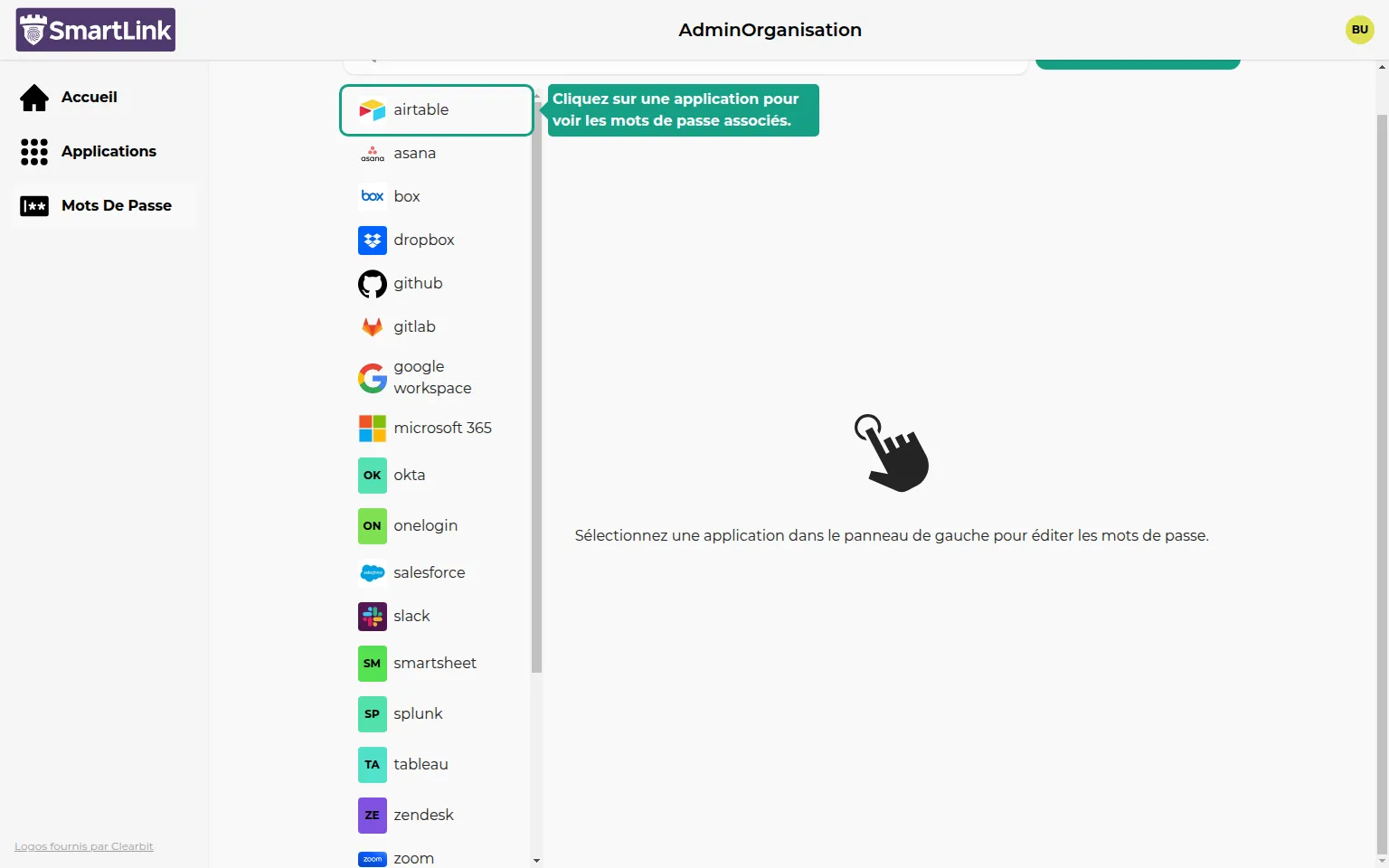Image resolution: width=1389 pixels, height=868 pixels.
Task: Click the salesforce cloud icon
Action: point(373,573)
